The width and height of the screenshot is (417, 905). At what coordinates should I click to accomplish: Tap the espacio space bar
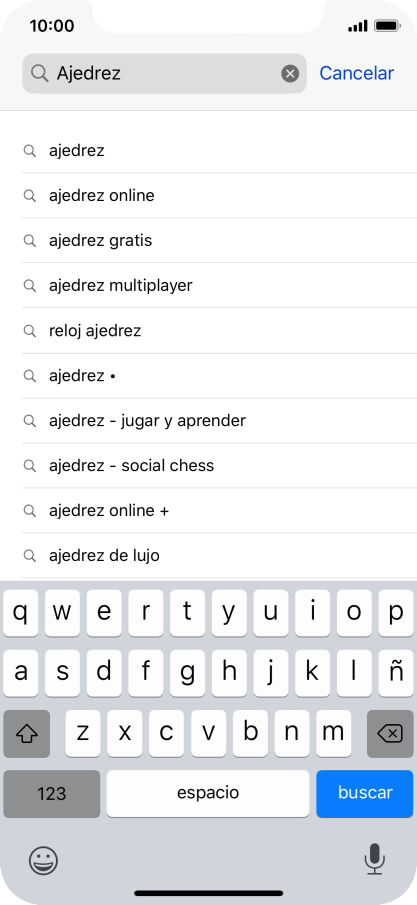pos(208,793)
